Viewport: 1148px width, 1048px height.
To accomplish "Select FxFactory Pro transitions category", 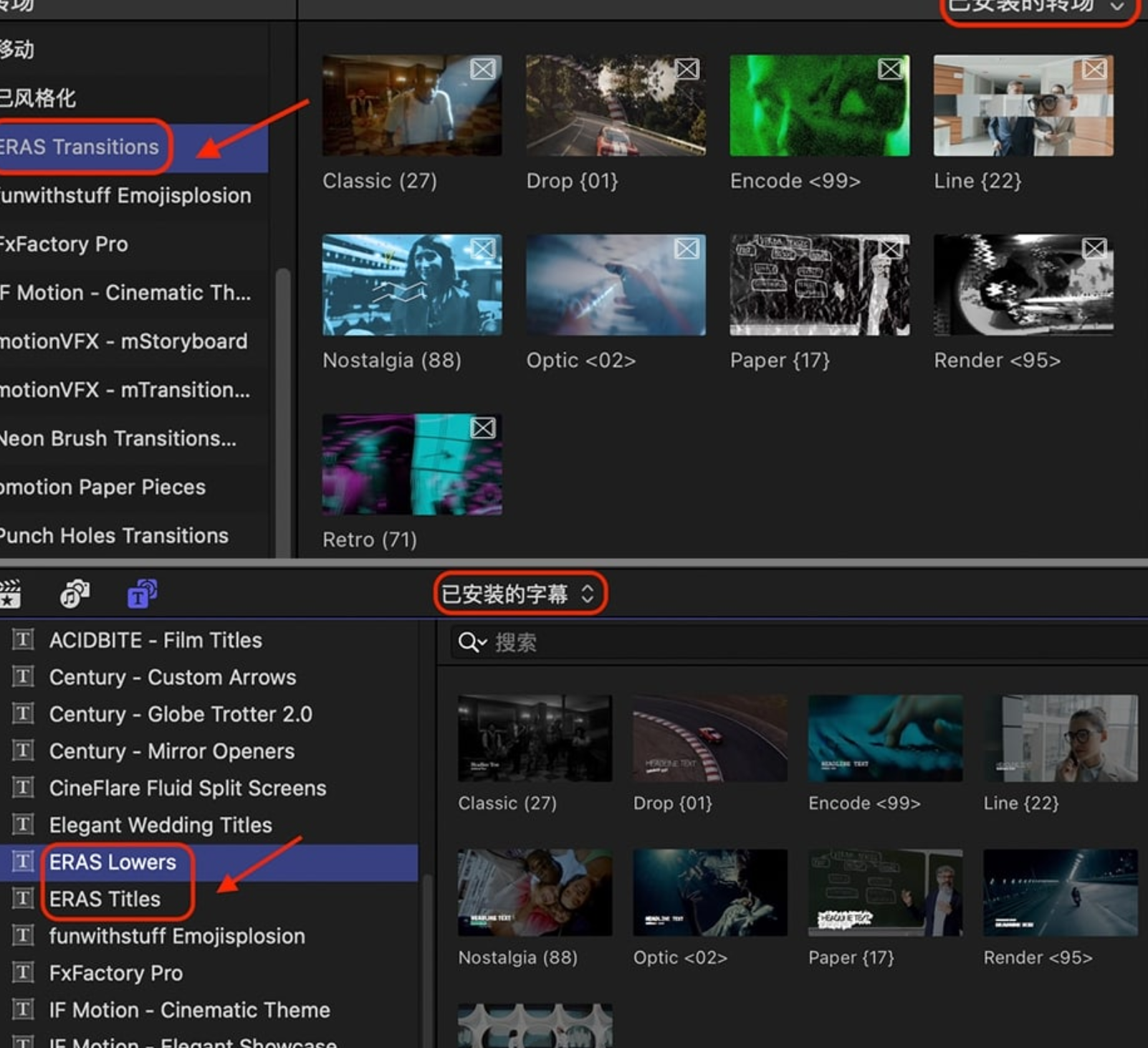I will [x=134, y=244].
